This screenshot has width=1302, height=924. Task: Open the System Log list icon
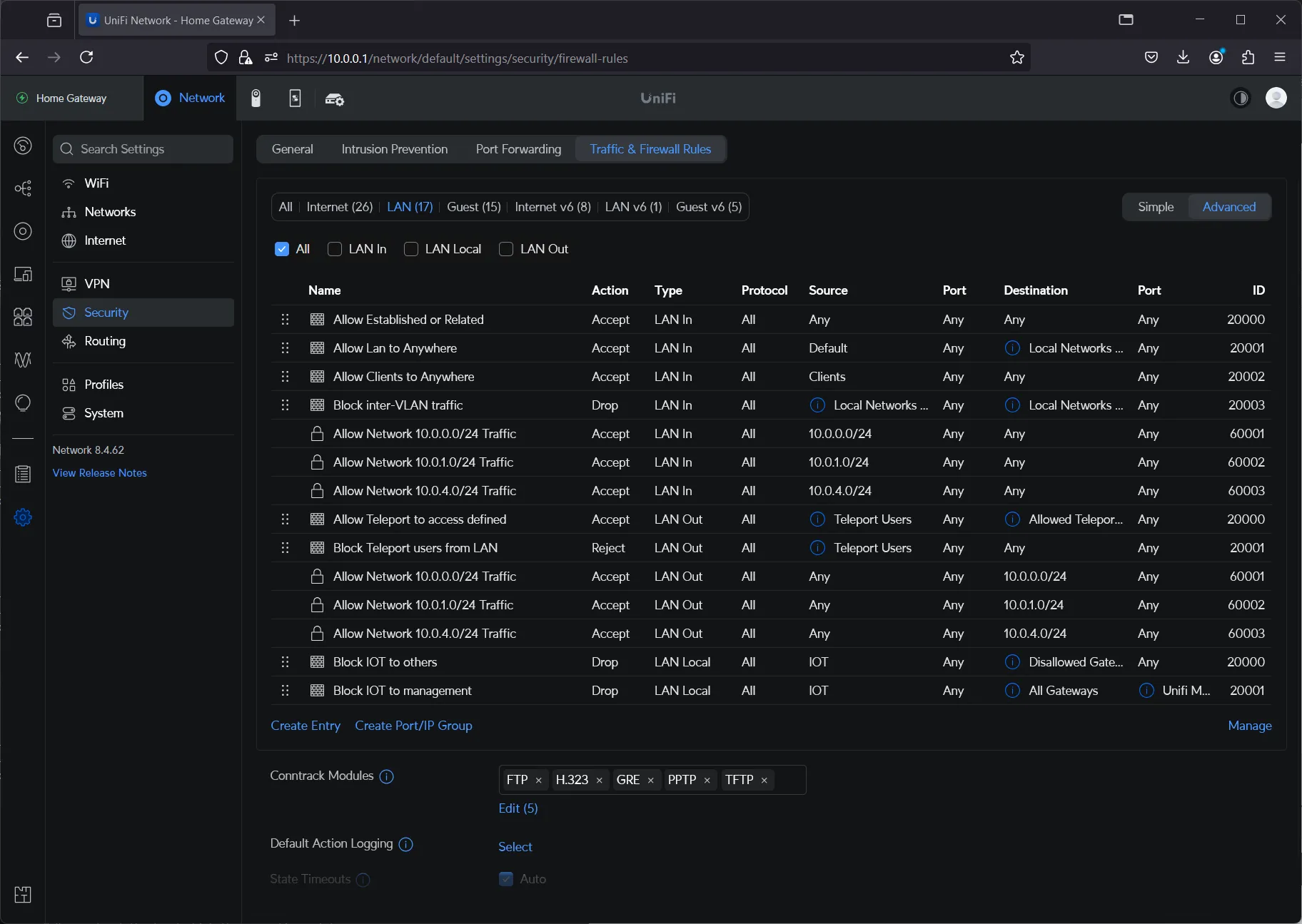click(23, 474)
